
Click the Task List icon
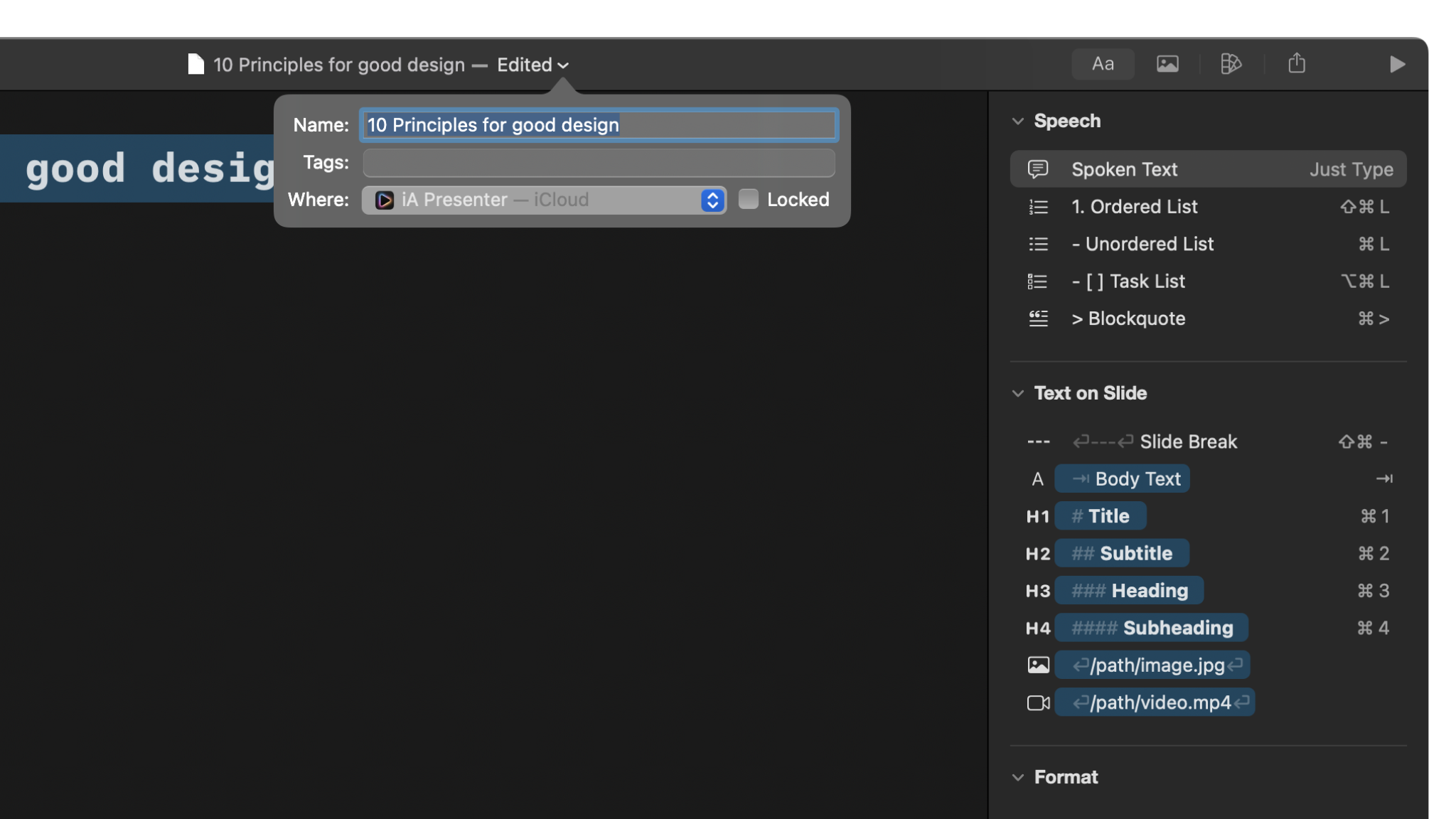click(1037, 281)
